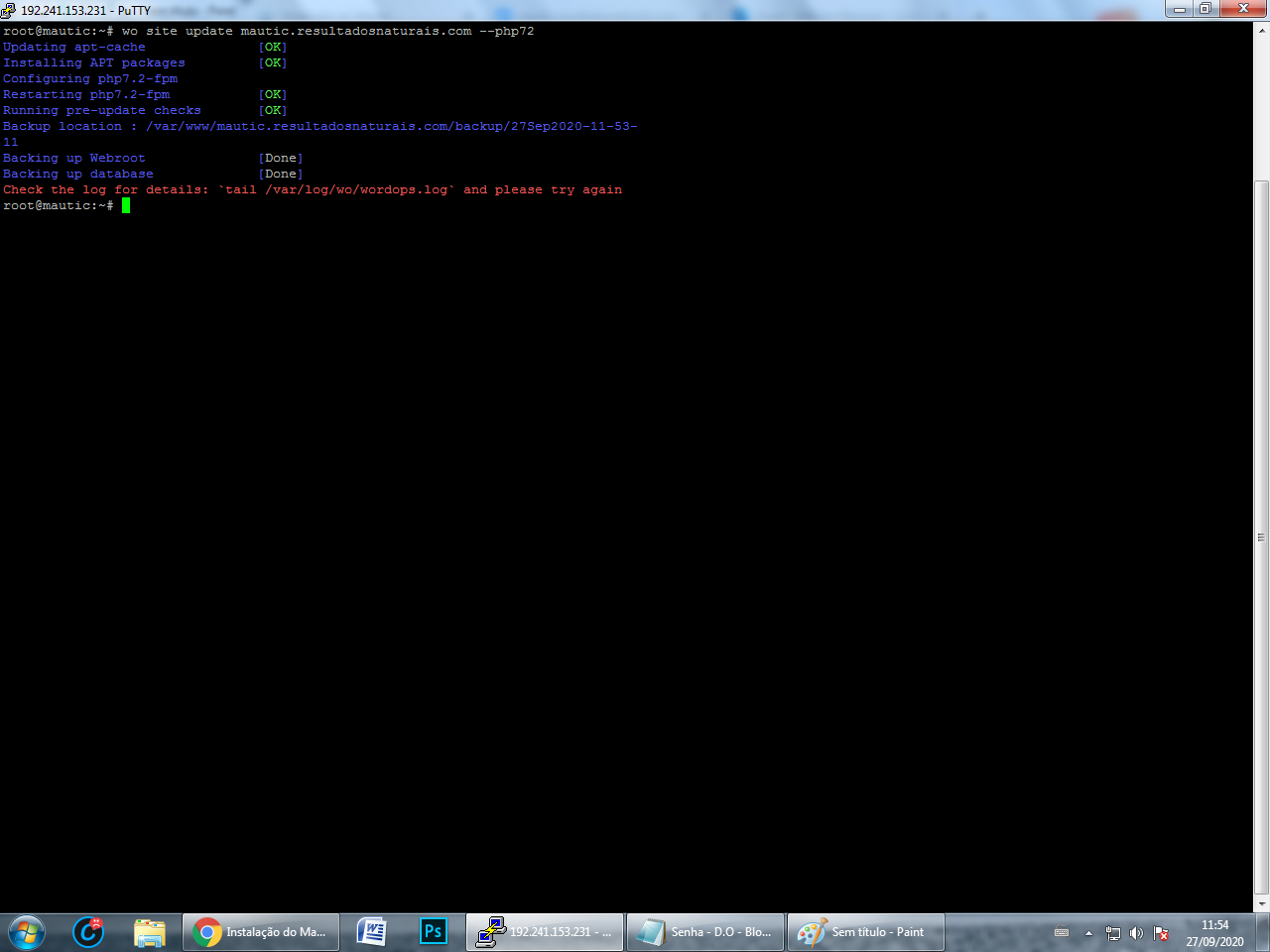Click the on-screen keyboard tray icon
Viewport: 1270px width, 952px height.
click(x=1062, y=932)
